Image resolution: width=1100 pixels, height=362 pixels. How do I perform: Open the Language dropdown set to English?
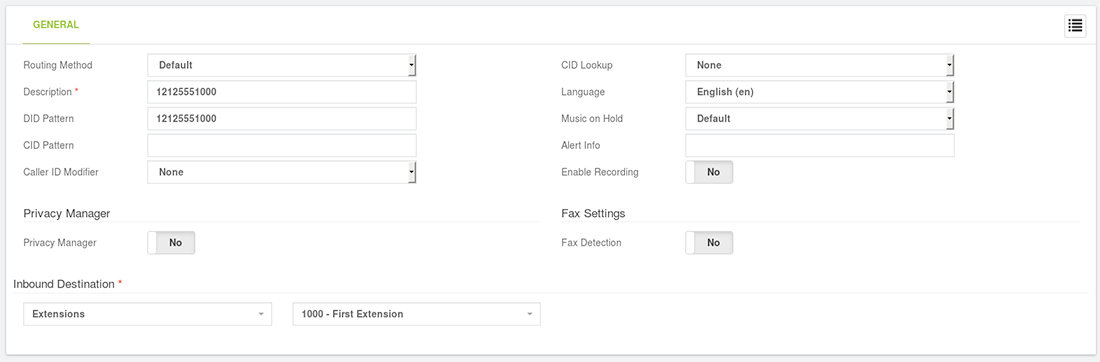[x=819, y=92]
